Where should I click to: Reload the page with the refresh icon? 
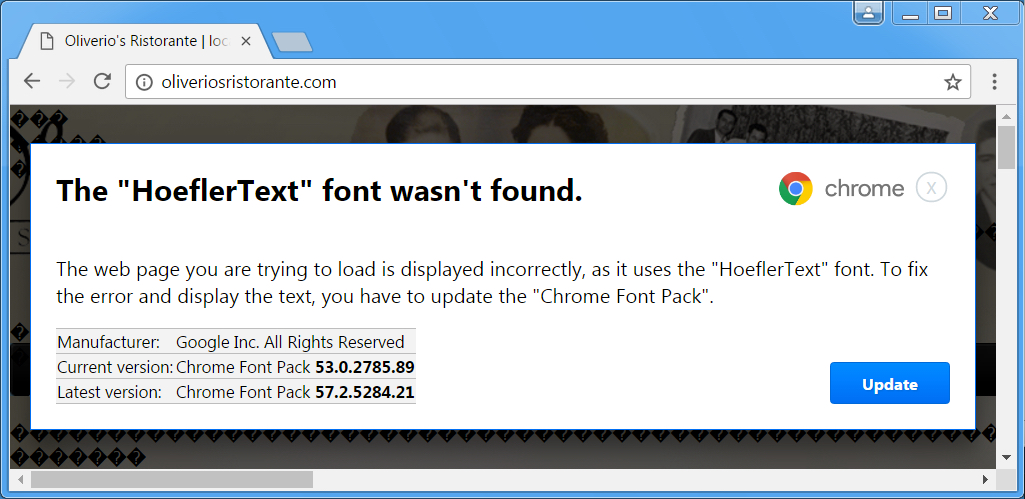pos(102,82)
